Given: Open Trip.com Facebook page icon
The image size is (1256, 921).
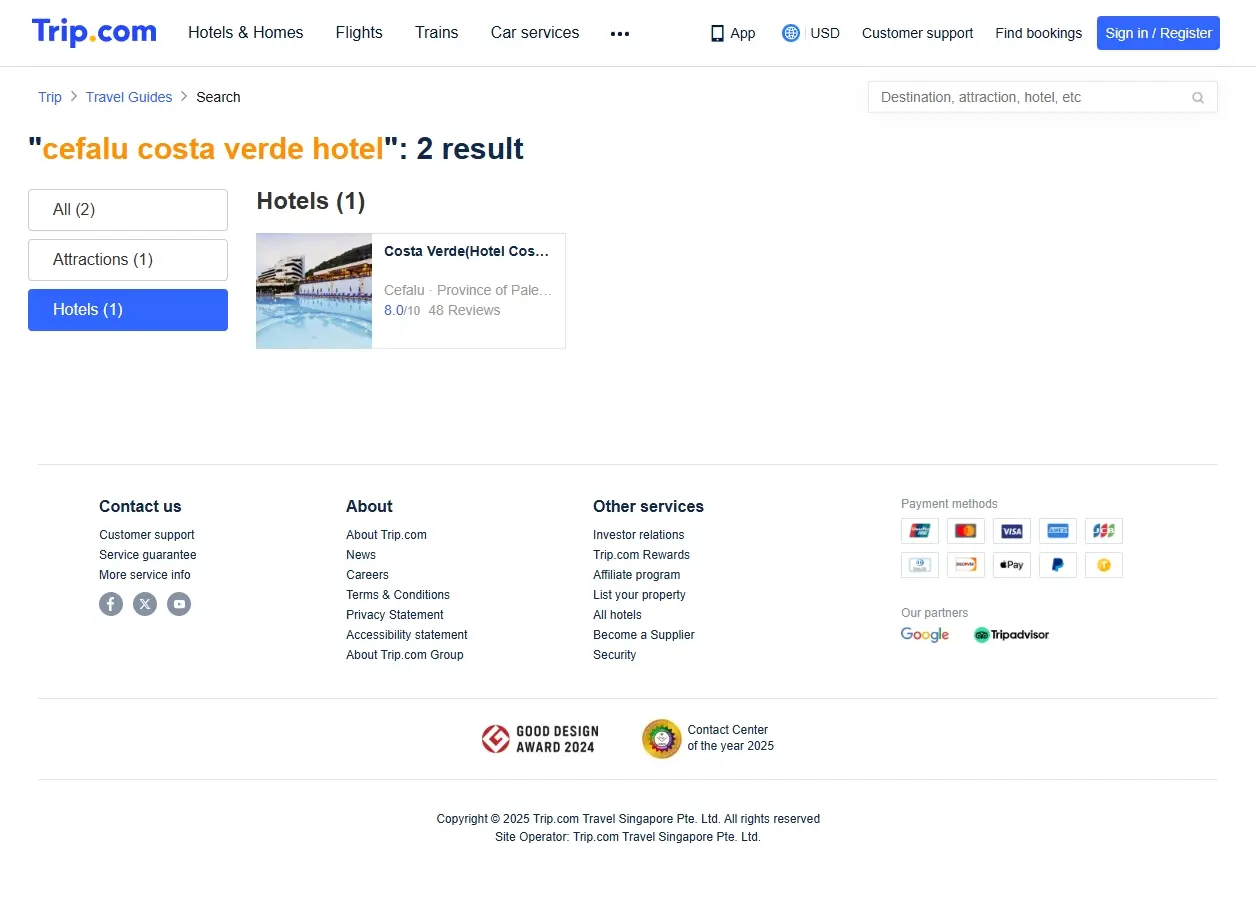Looking at the screenshot, I should pyautogui.click(x=111, y=604).
